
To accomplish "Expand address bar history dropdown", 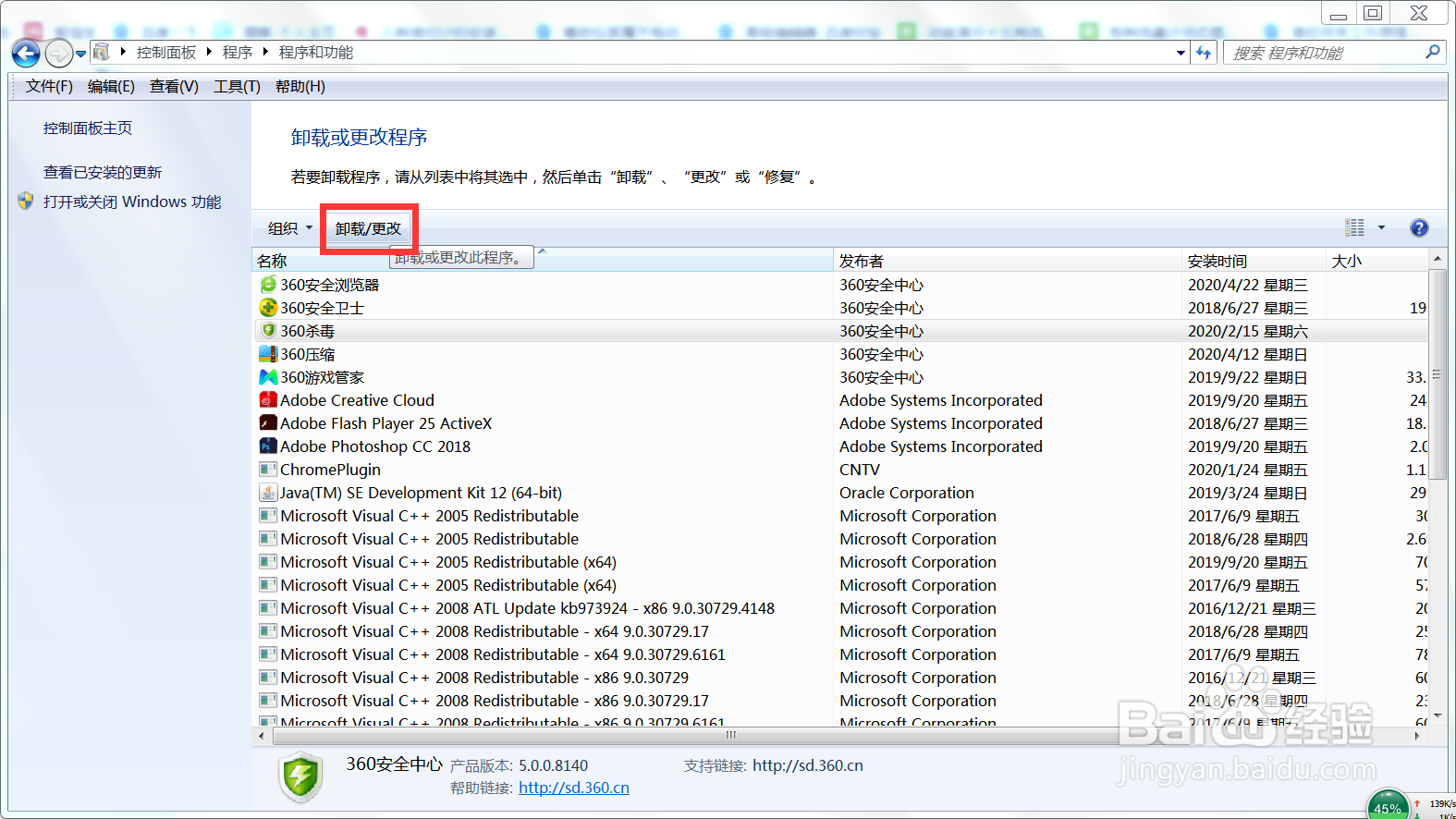I will click(x=1181, y=53).
